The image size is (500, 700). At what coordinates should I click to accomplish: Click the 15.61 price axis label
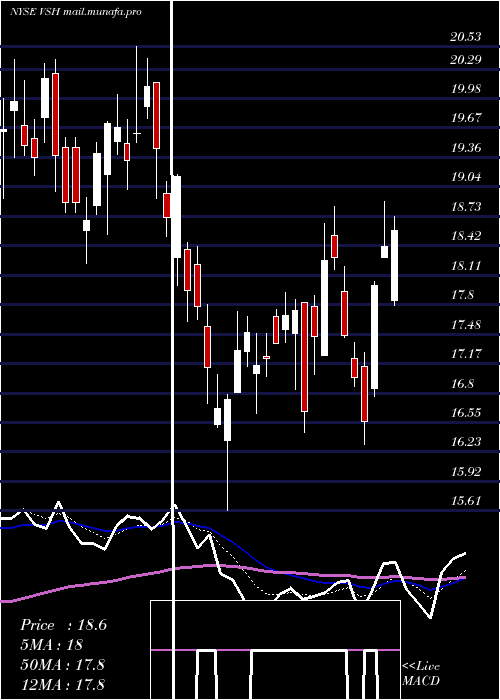tap(466, 500)
